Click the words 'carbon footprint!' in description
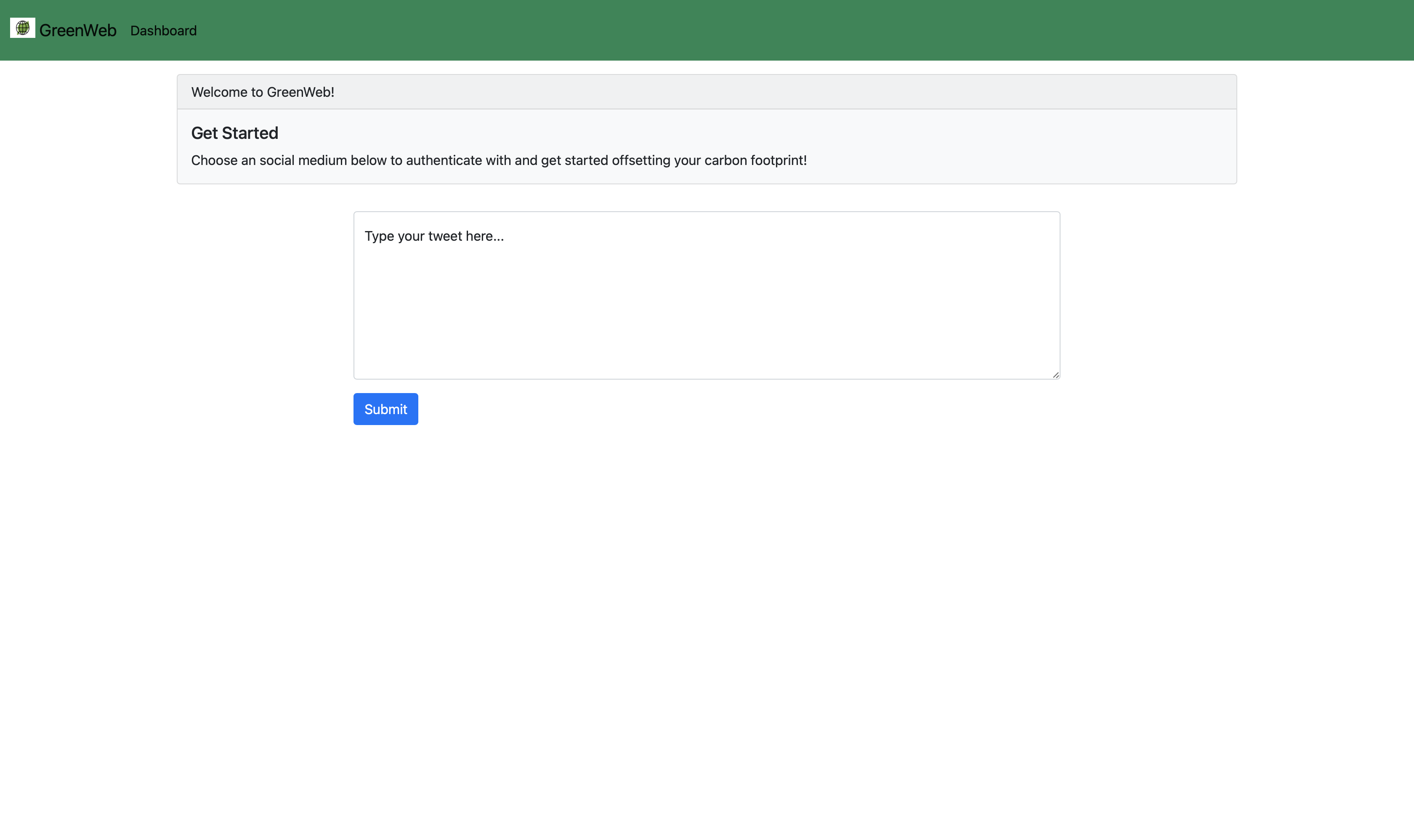Viewport: 1414px width, 840px height. (x=755, y=160)
